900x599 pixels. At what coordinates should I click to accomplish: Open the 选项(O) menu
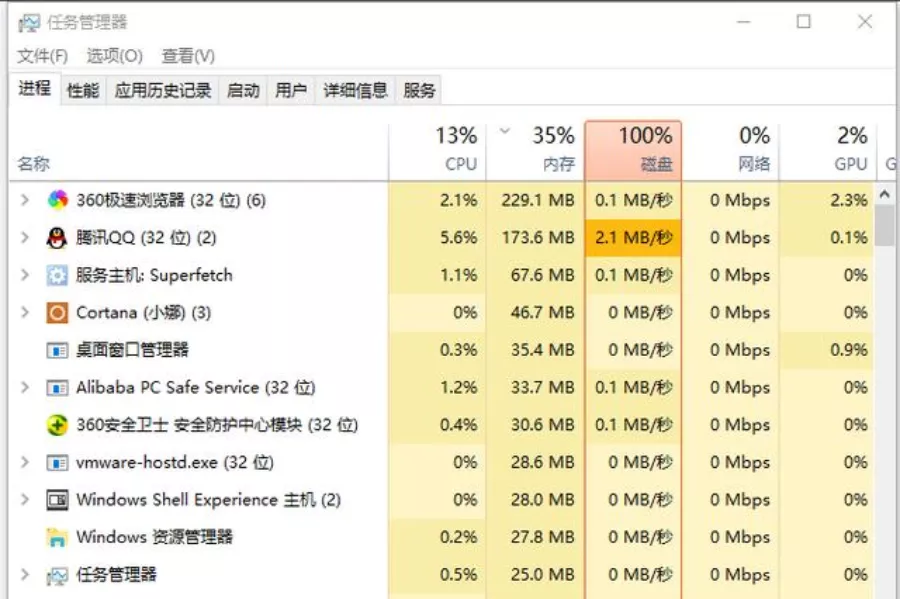114,56
